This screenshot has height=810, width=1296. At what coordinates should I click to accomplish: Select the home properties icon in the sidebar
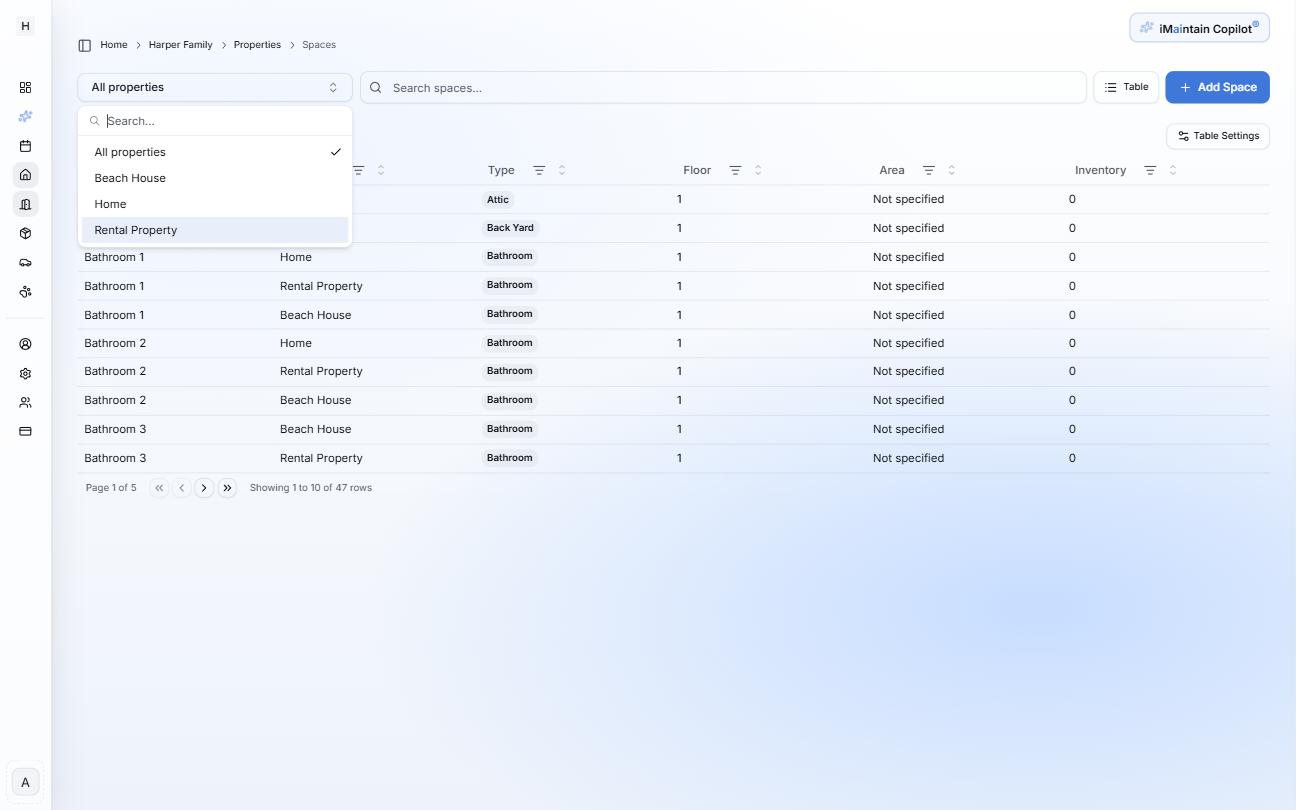25,174
